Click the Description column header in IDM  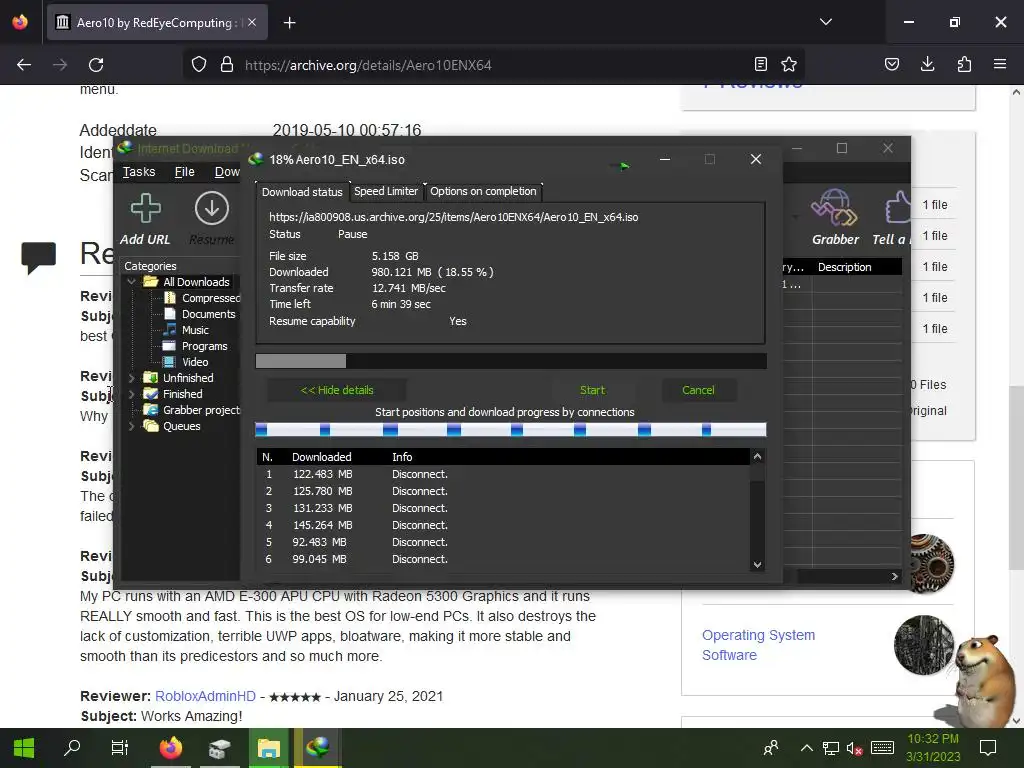pos(844,267)
